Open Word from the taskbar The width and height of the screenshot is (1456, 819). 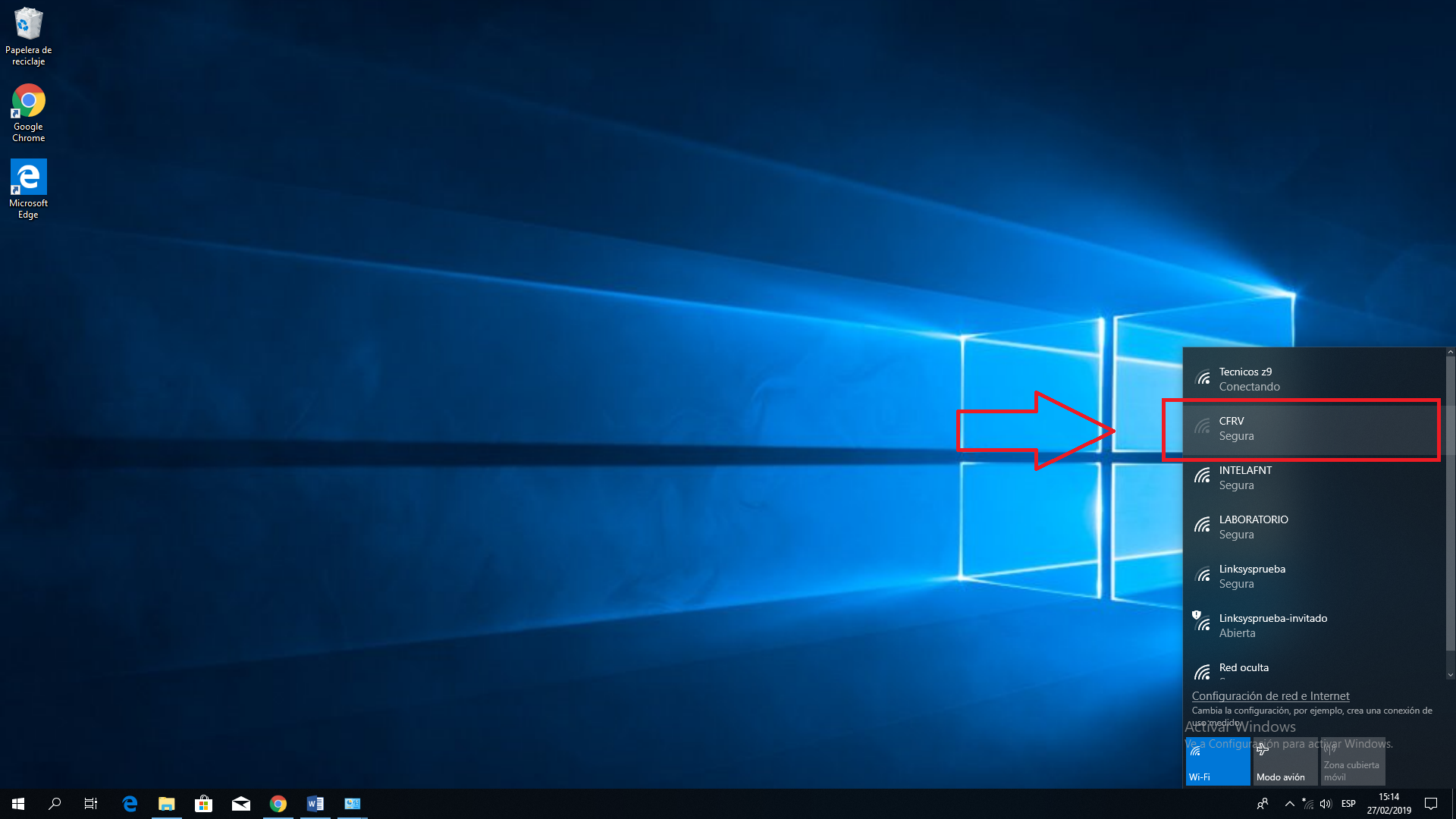[x=315, y=804]
